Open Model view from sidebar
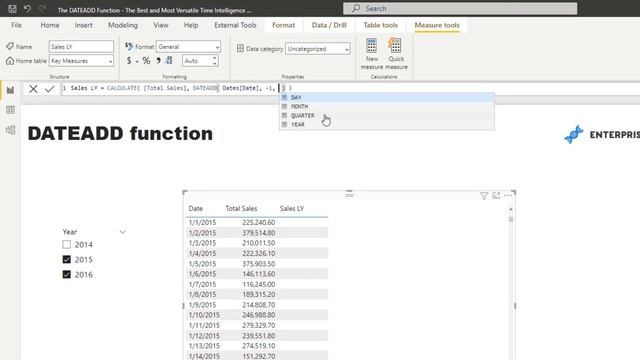Image resolution: width=640 pixels, height=360 pixels. pyautogui.click(x=10, y=130)
